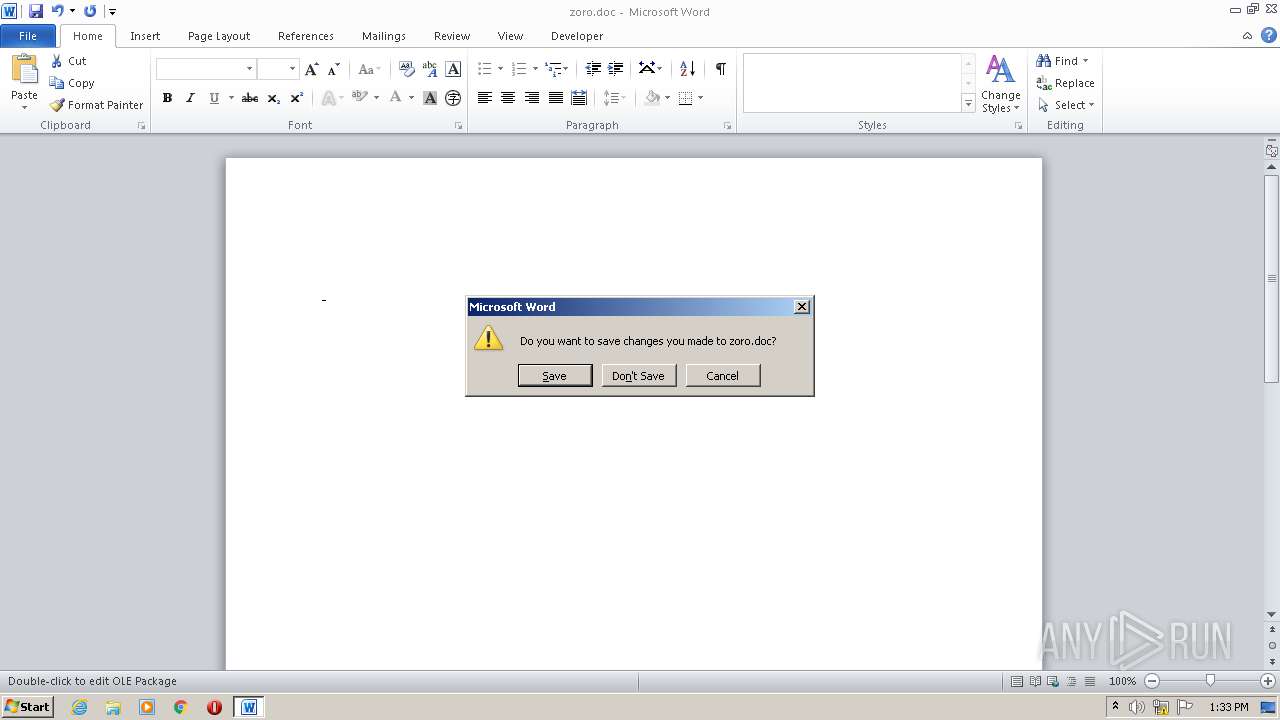The image size is (1280, 720).
Task: Toggle Character Shading
Action: pos(430,98)
